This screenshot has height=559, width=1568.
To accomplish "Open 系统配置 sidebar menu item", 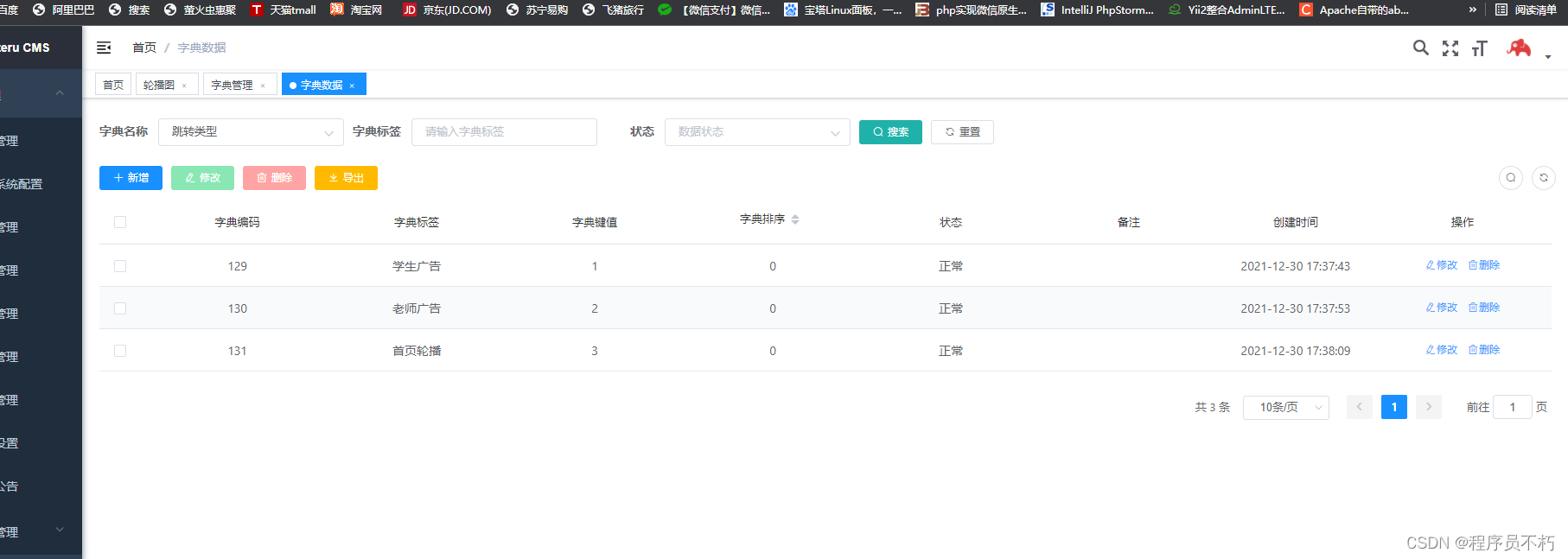I will click(x=21, y=184).
